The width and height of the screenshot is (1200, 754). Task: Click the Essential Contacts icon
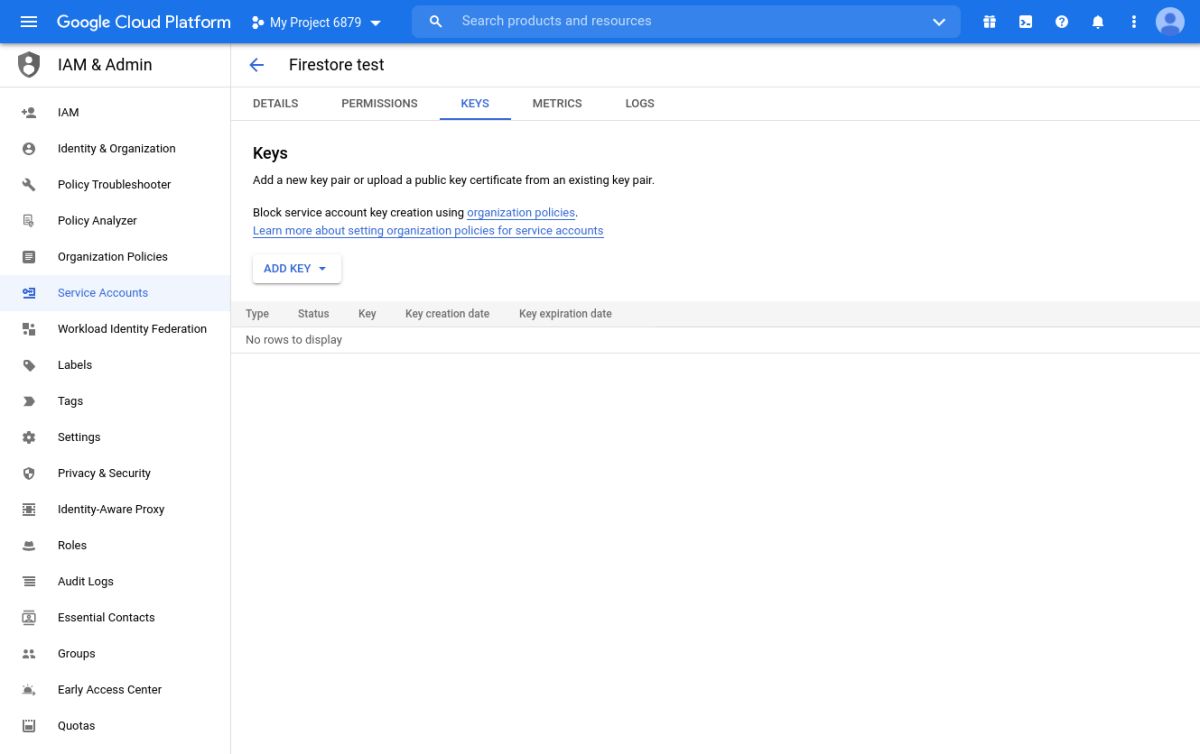pos(29,617)
